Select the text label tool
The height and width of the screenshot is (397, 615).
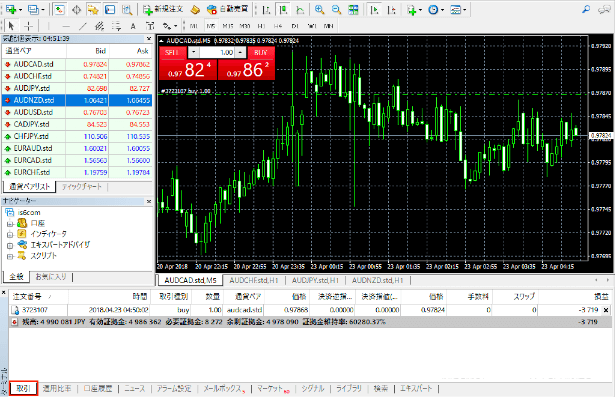point(150,26)
